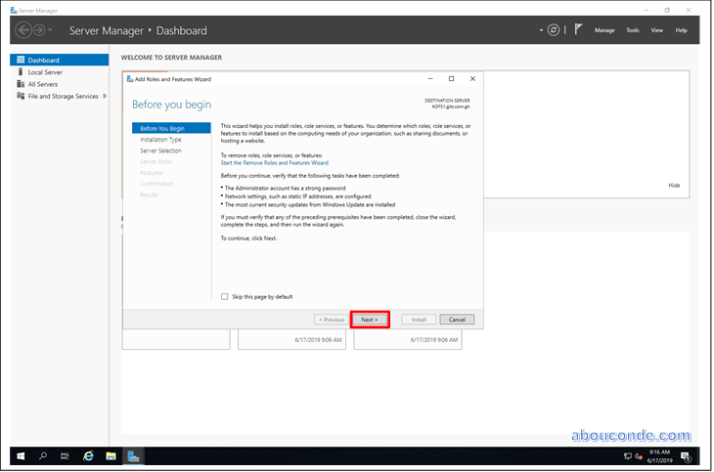Open the View menu
The height and width of the screenshot is (472, 714).
click(657, 31)
